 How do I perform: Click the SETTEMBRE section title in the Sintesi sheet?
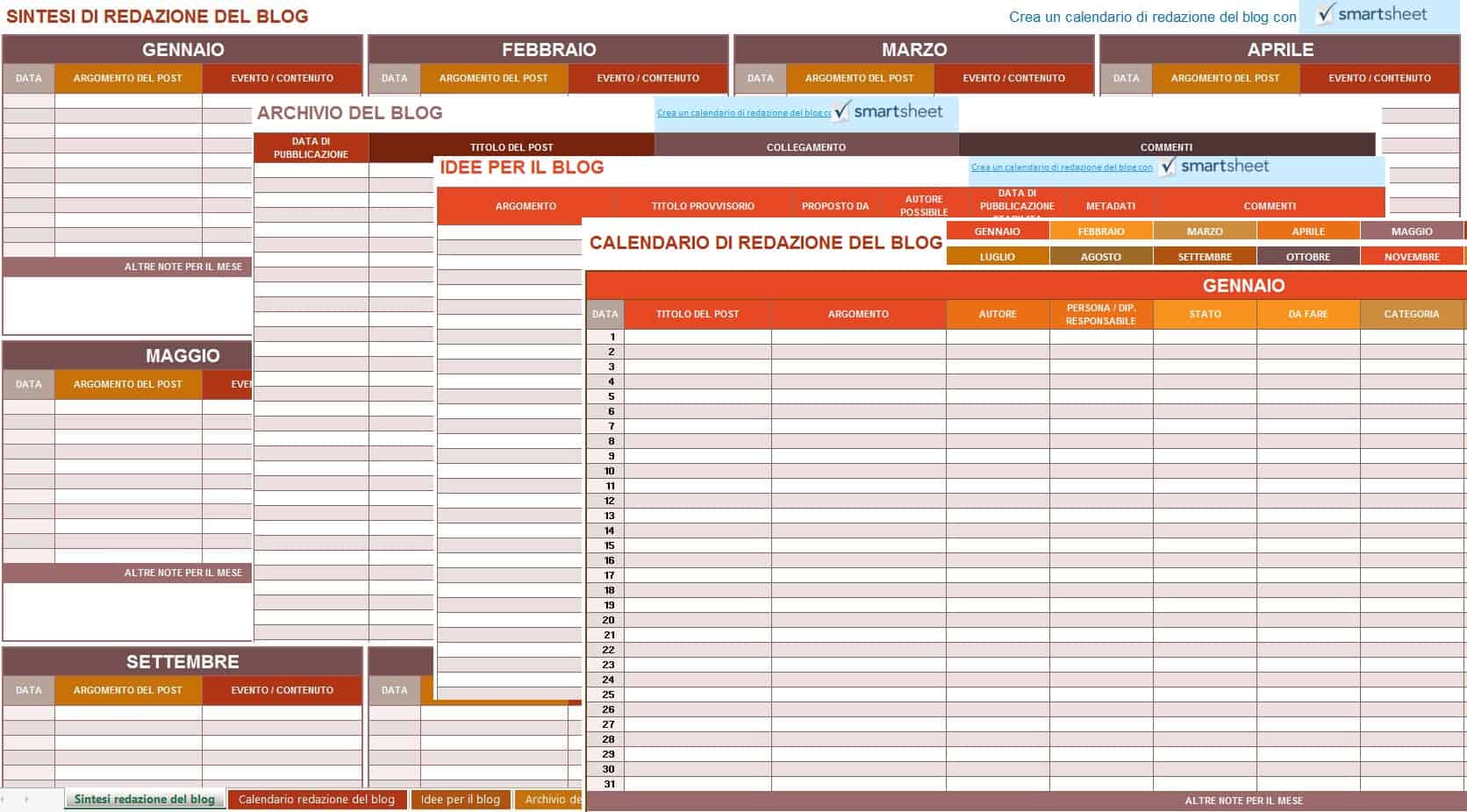(182, 662)
